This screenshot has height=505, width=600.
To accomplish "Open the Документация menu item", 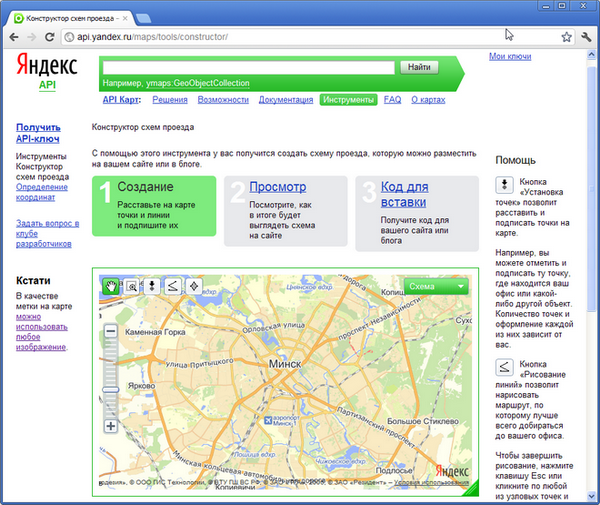I will click(x=286, y=100).
